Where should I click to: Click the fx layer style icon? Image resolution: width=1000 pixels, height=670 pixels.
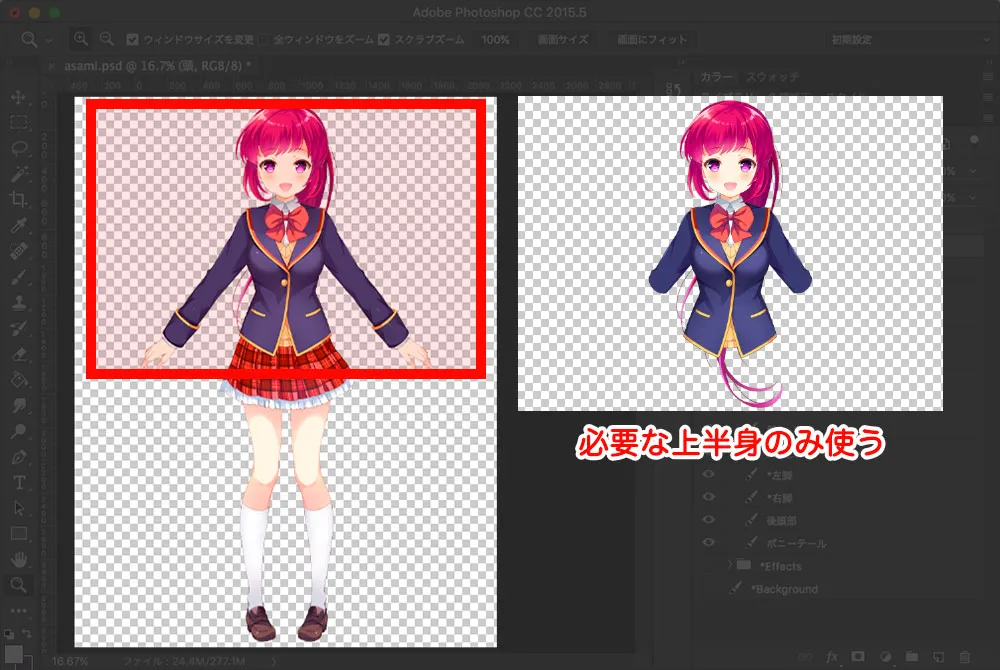[831, 657]
